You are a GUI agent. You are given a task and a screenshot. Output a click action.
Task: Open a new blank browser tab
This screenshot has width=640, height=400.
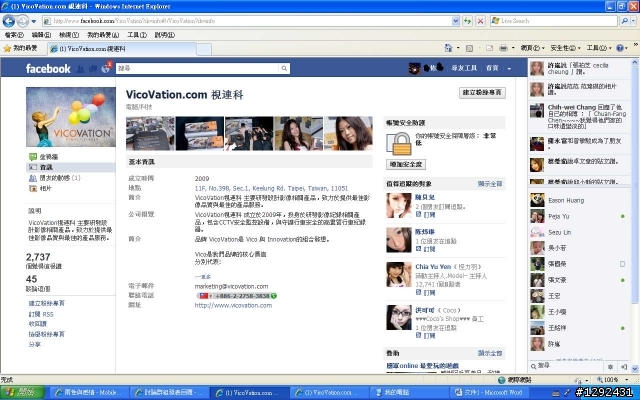coord(204,49)
